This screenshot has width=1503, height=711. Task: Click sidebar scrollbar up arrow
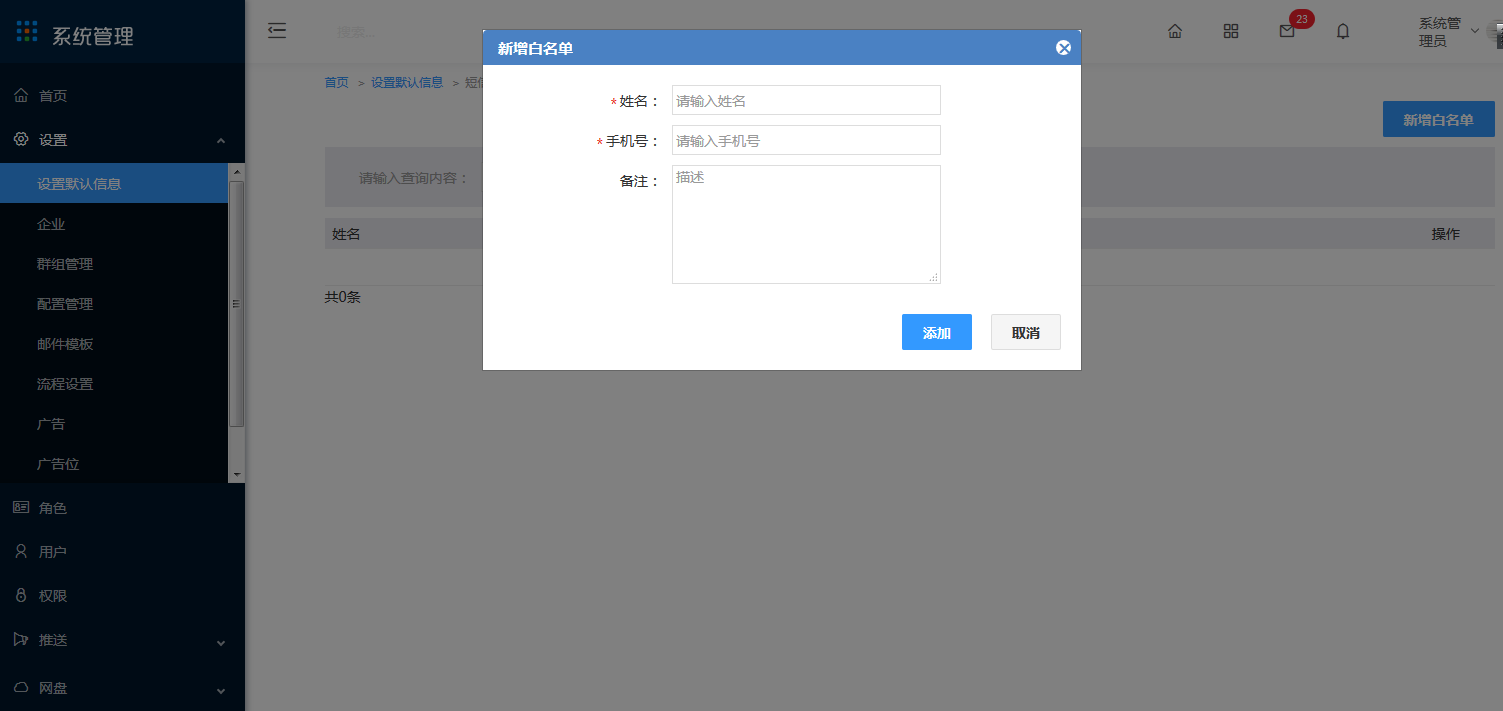coord(237,171)
